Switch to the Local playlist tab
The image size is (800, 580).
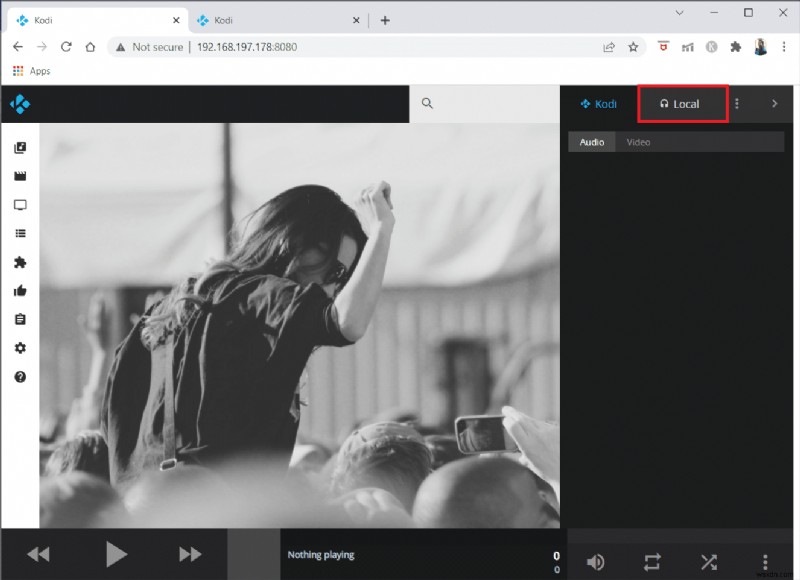682,103
